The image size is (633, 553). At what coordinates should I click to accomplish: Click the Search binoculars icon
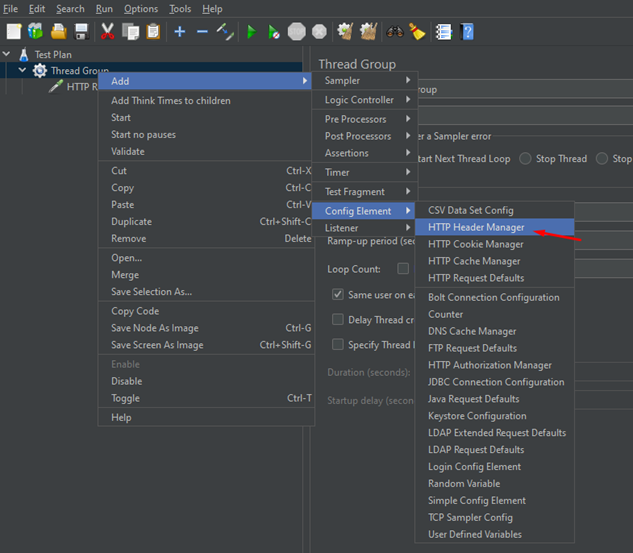(394, 32)
